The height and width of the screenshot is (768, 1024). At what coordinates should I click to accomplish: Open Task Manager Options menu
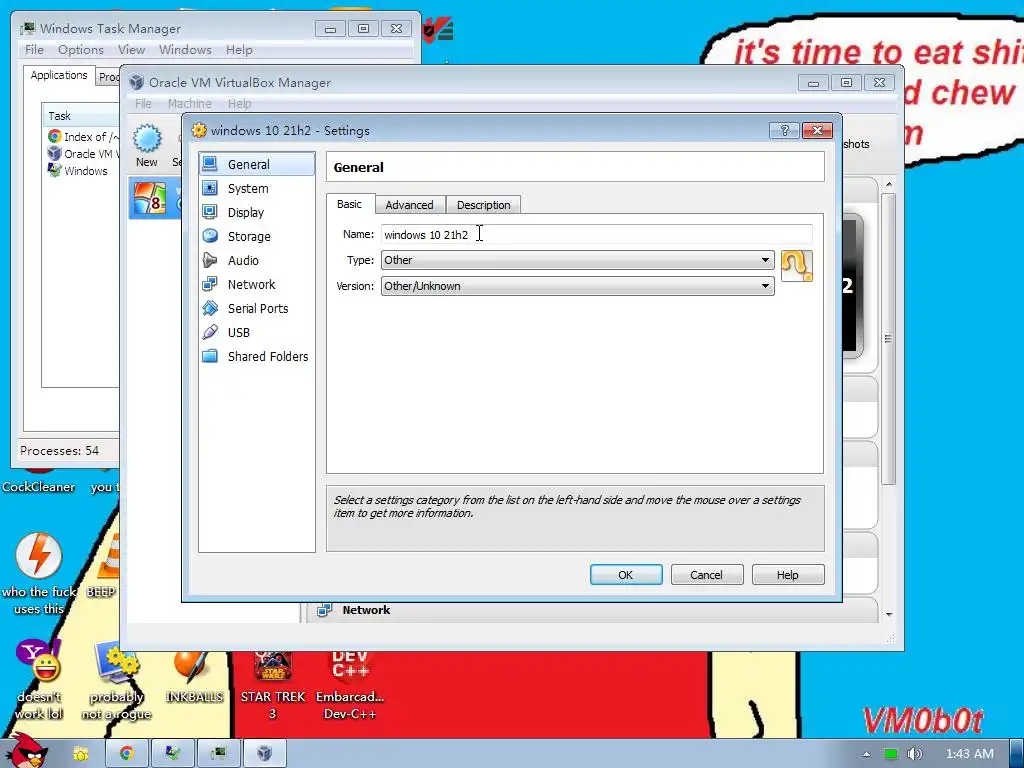(x=81, y=50)
